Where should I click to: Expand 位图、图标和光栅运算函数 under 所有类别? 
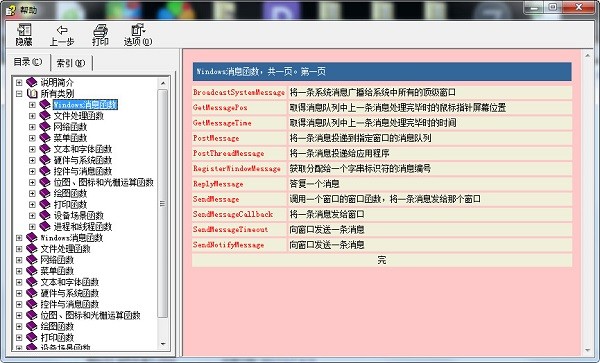32,182
